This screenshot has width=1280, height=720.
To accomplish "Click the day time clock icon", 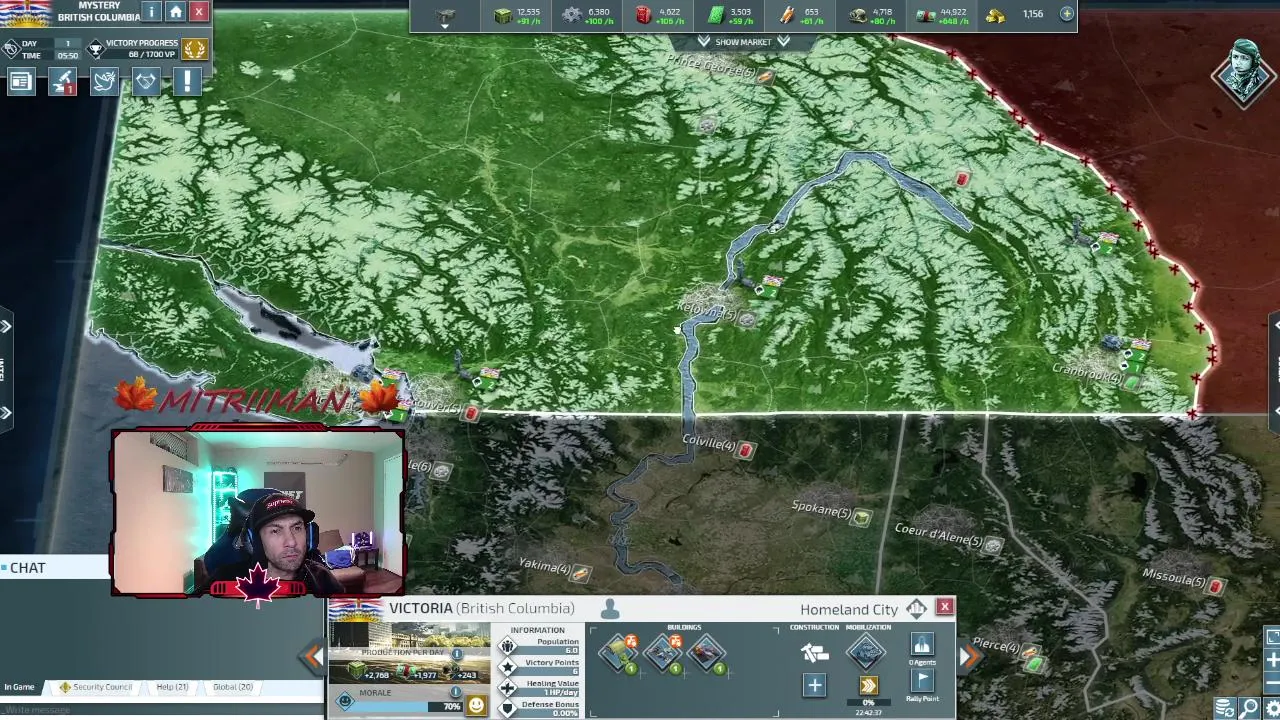I will [x=10, y=48].
